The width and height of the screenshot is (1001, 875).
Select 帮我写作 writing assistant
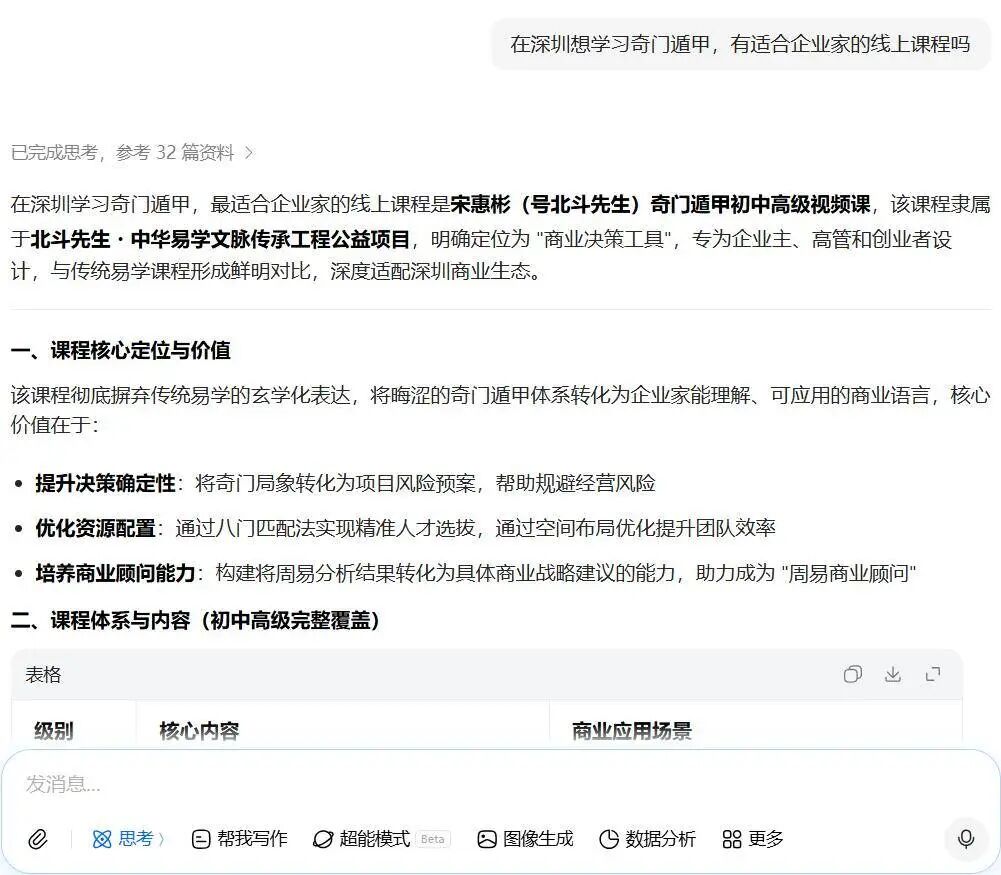coord(239,839)
